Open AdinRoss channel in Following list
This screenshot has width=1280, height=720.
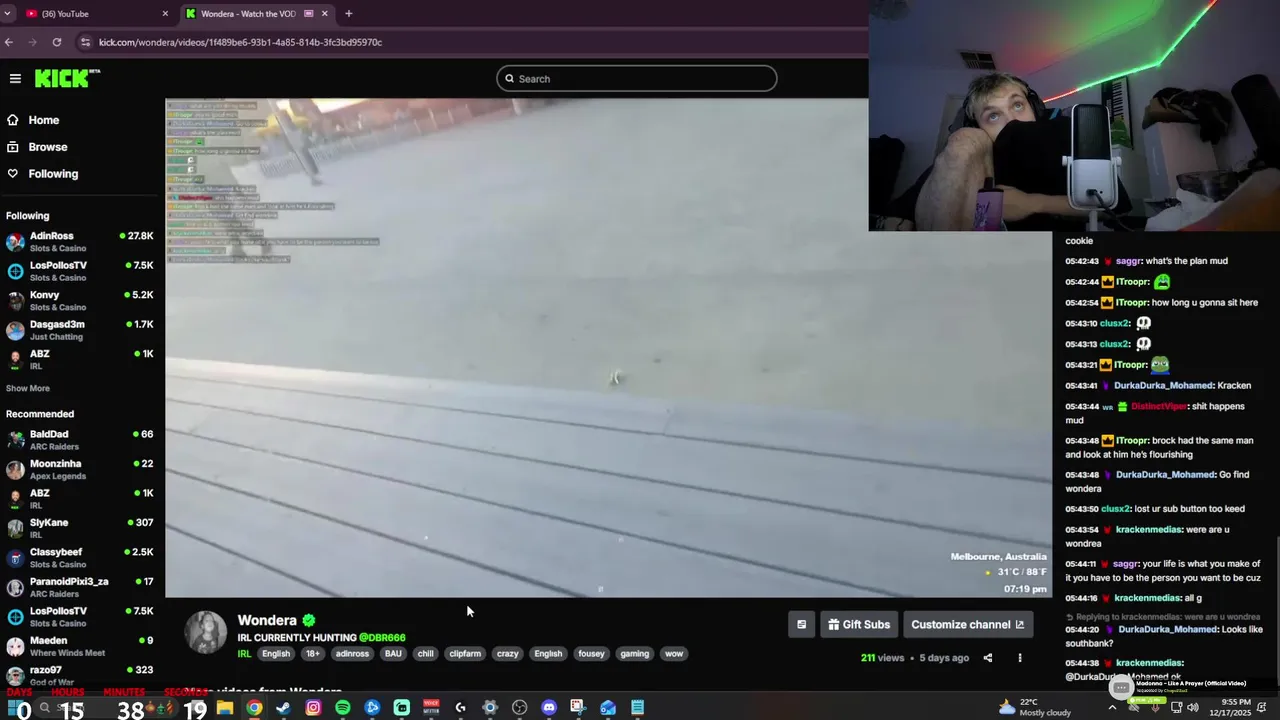80,242
